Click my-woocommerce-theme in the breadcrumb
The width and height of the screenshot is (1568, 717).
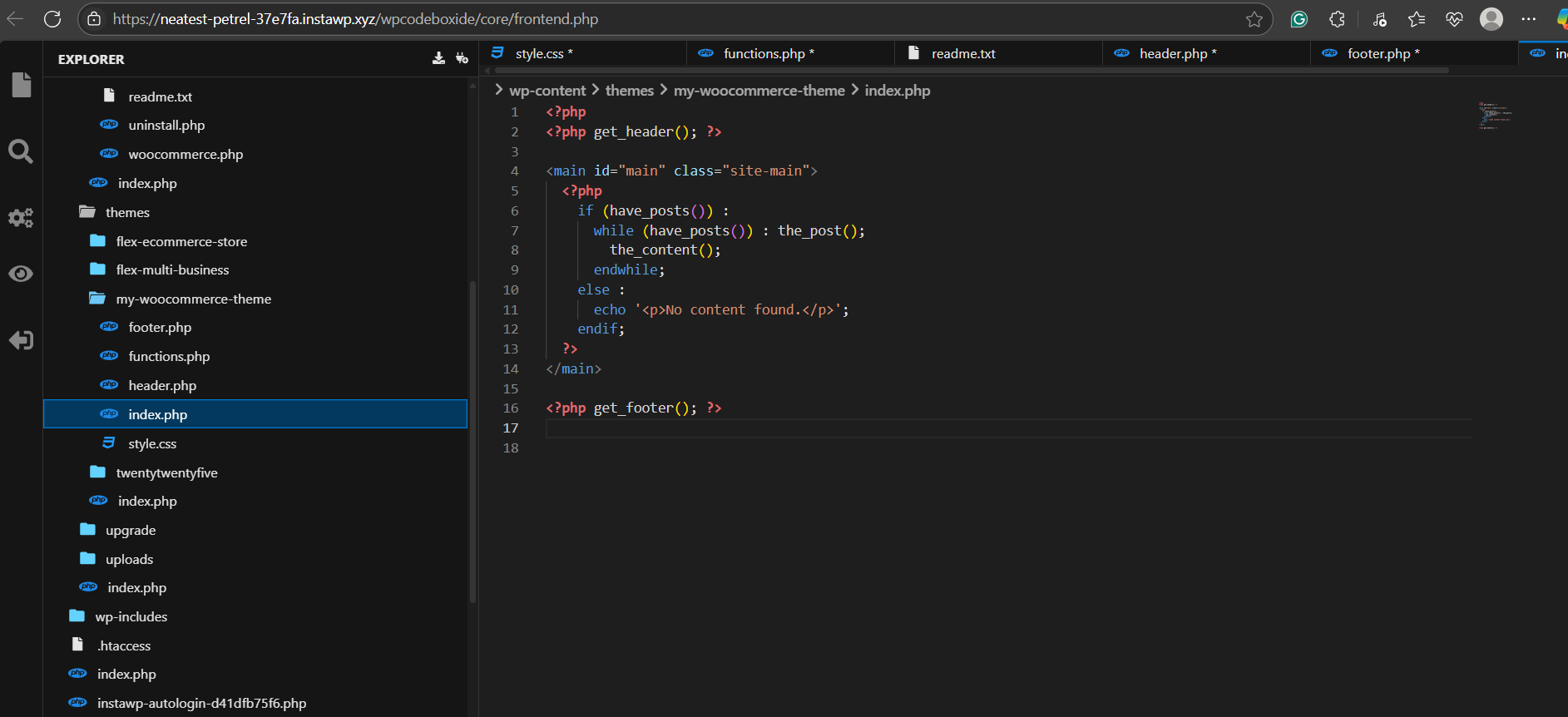759,90
